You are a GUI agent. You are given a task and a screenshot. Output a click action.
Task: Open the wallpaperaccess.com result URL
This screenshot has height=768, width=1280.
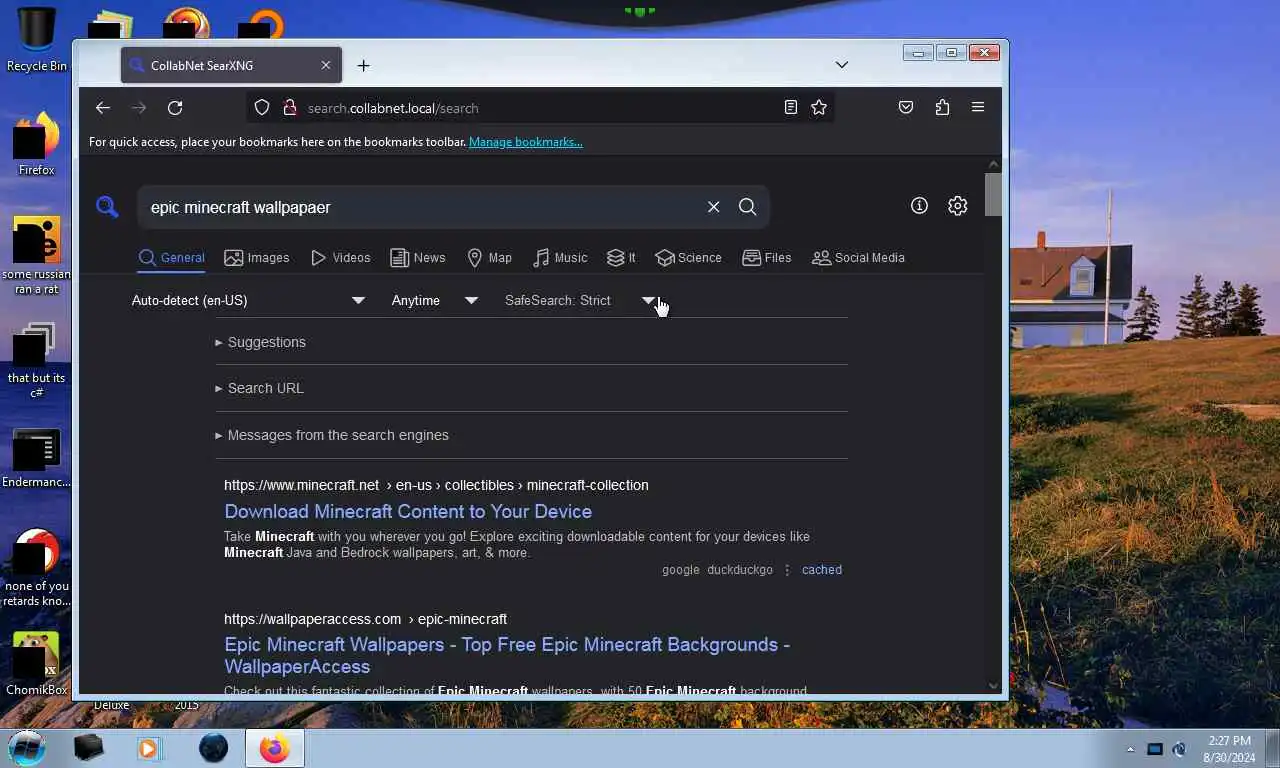pyautogui.click(x=365, y=619)
